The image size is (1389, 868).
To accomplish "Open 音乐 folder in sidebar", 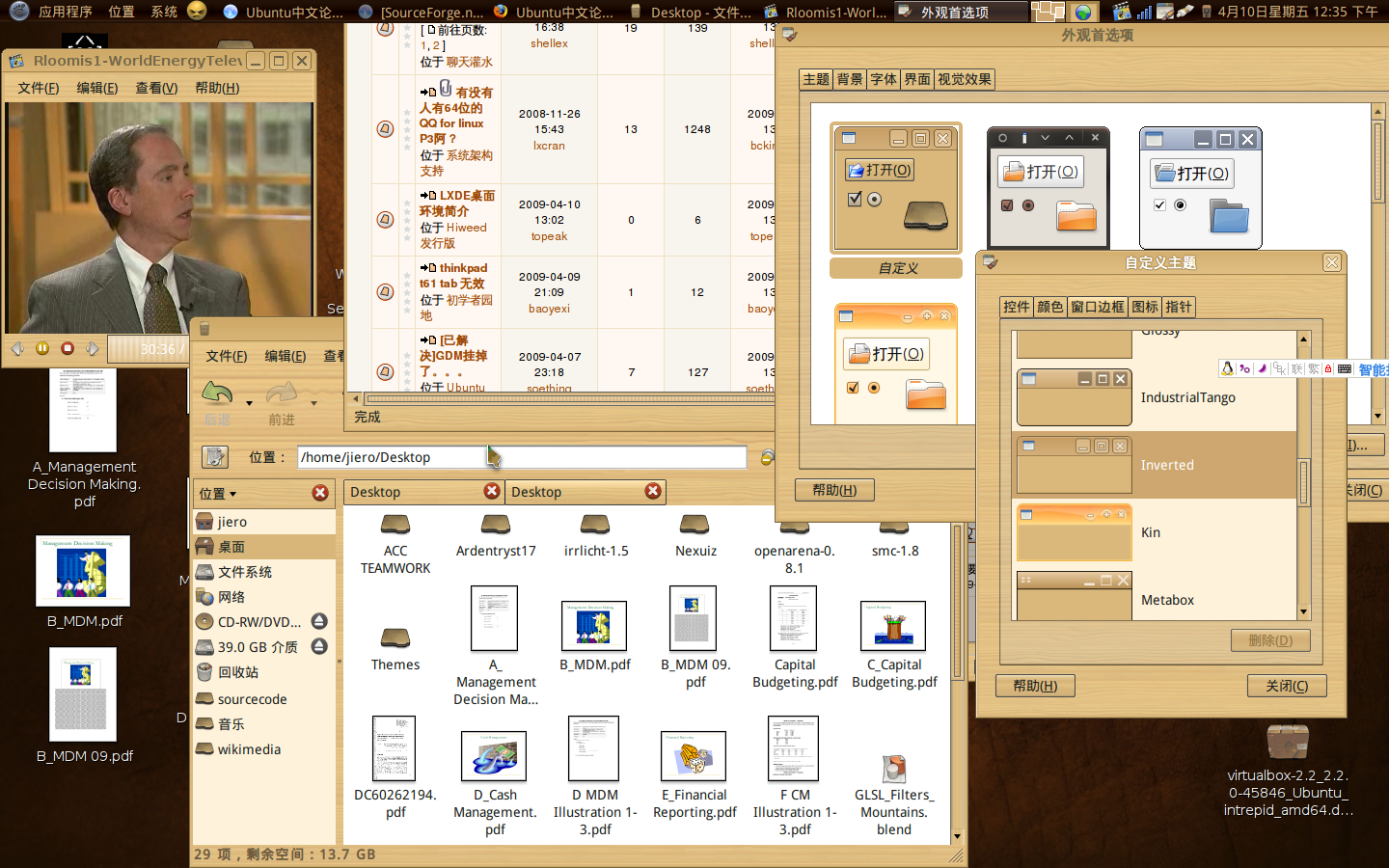I will 264,724.
